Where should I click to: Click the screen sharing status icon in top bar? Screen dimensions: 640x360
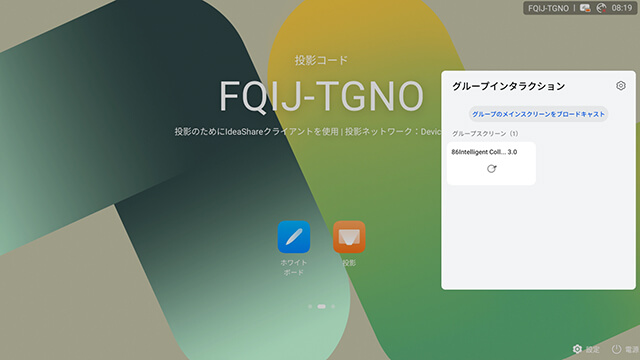coord(585,8)
